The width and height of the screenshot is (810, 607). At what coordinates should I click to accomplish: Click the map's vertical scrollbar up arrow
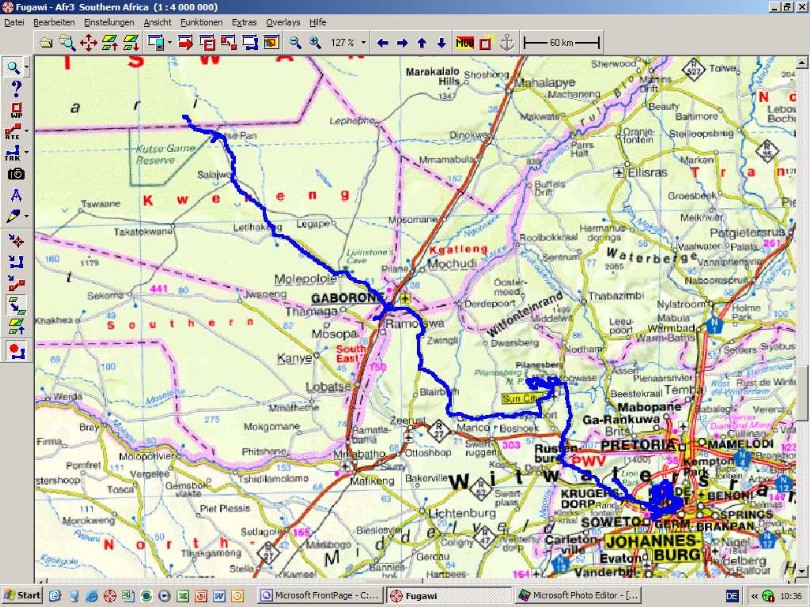pyautogui.click(x=801, y=62)
